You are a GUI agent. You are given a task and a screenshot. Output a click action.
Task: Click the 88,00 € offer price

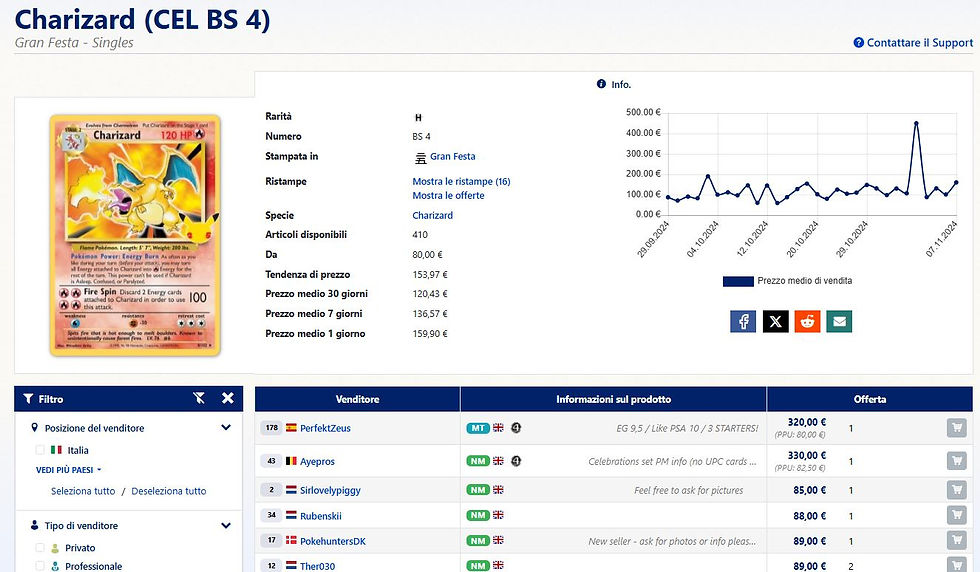809,516
